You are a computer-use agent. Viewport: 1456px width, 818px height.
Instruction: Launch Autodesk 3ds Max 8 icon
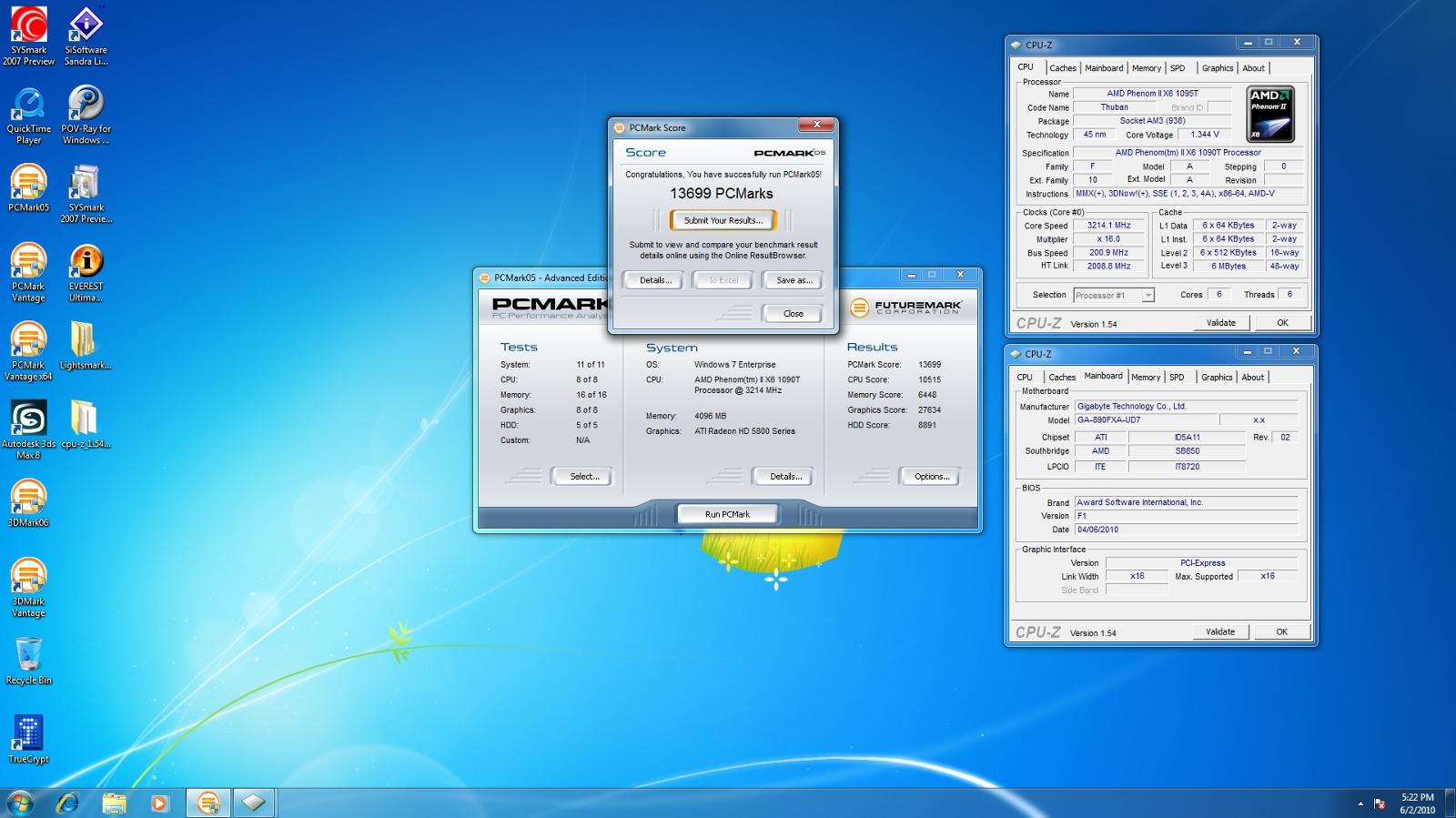pos(28,430)
